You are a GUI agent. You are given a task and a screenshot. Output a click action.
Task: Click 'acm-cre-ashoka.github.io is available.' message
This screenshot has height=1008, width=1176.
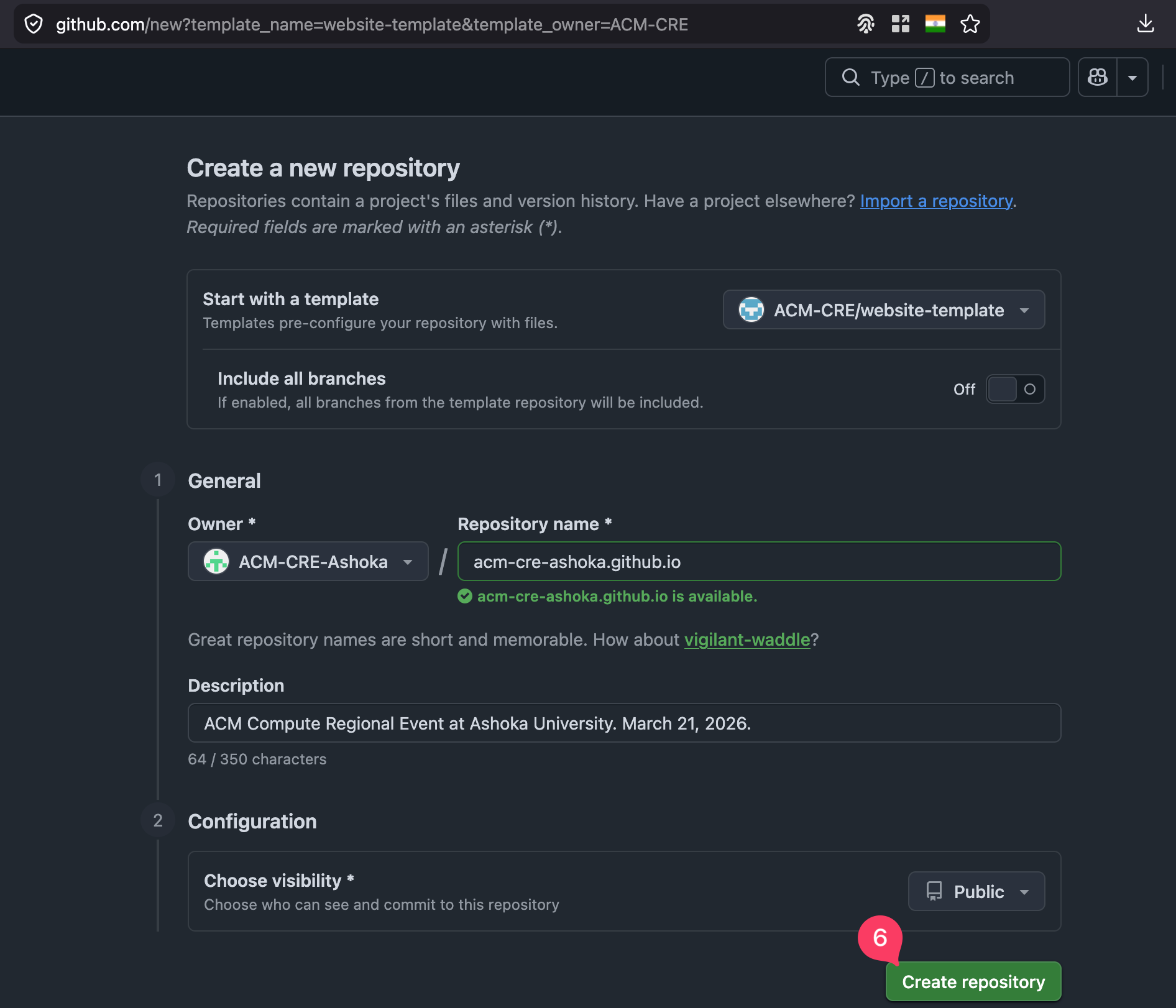click(617, 597)
